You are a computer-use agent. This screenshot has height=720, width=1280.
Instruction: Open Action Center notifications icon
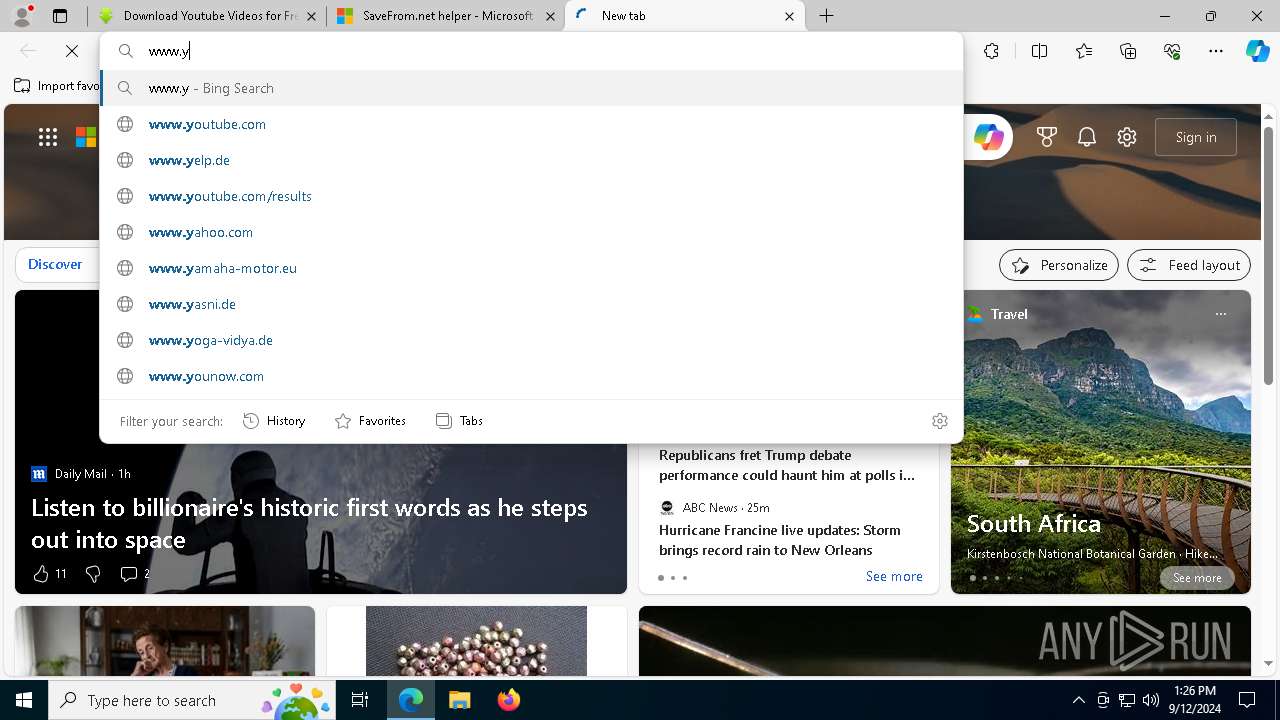1247,700
